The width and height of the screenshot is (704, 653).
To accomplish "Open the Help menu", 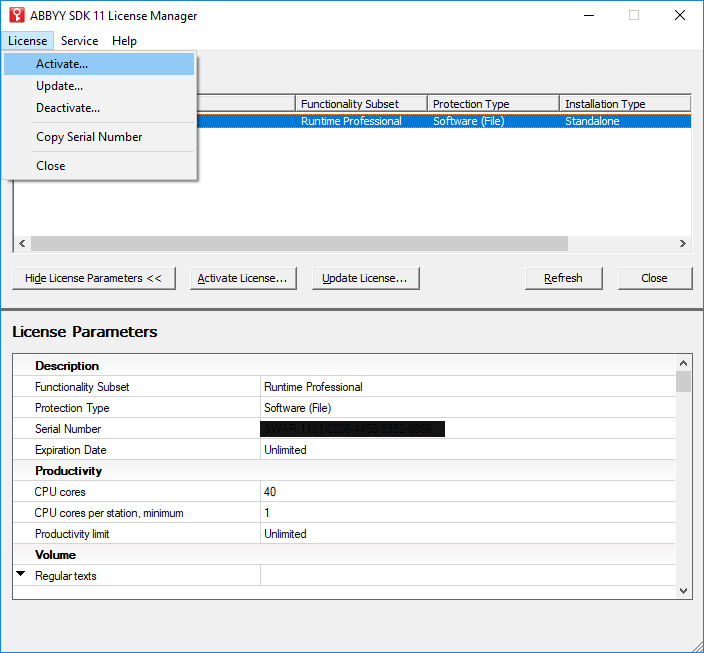I will 124,41.
